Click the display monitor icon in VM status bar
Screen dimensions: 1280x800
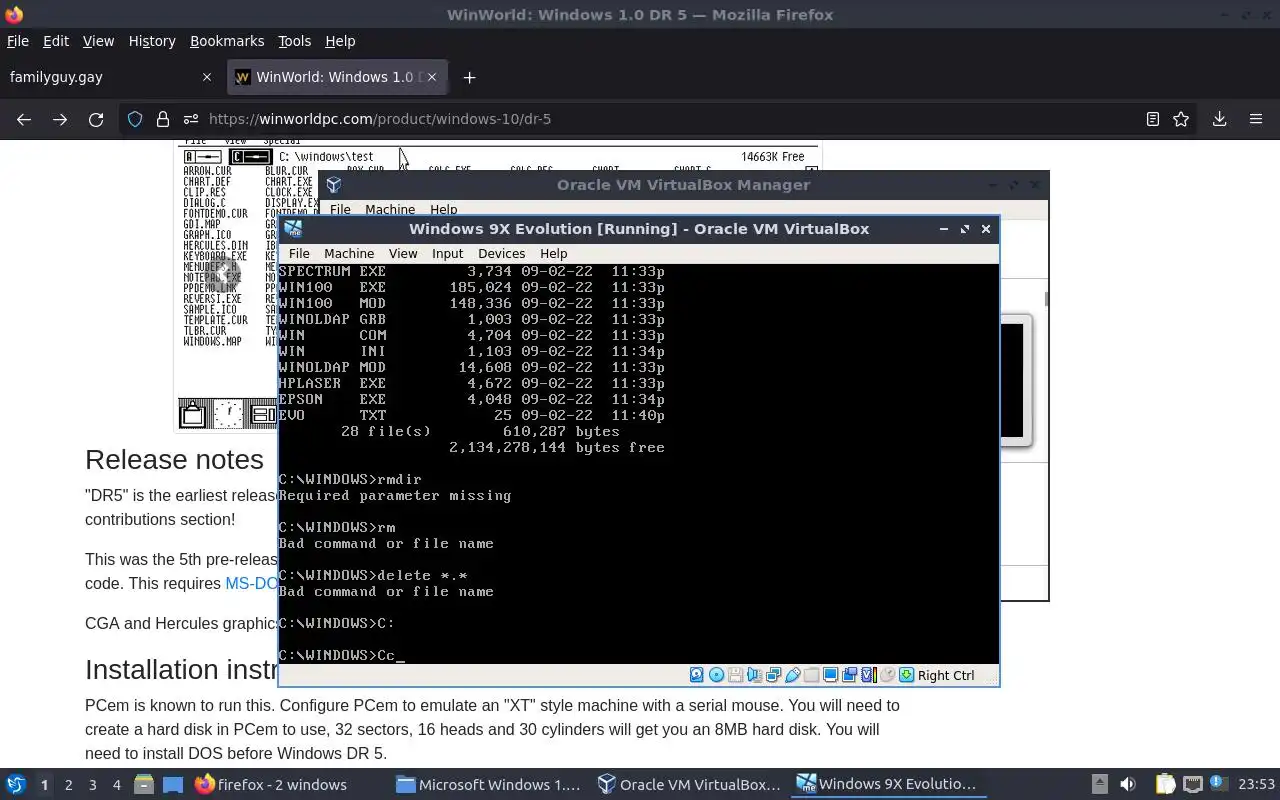pyautogui.click(x=830, y=675)
